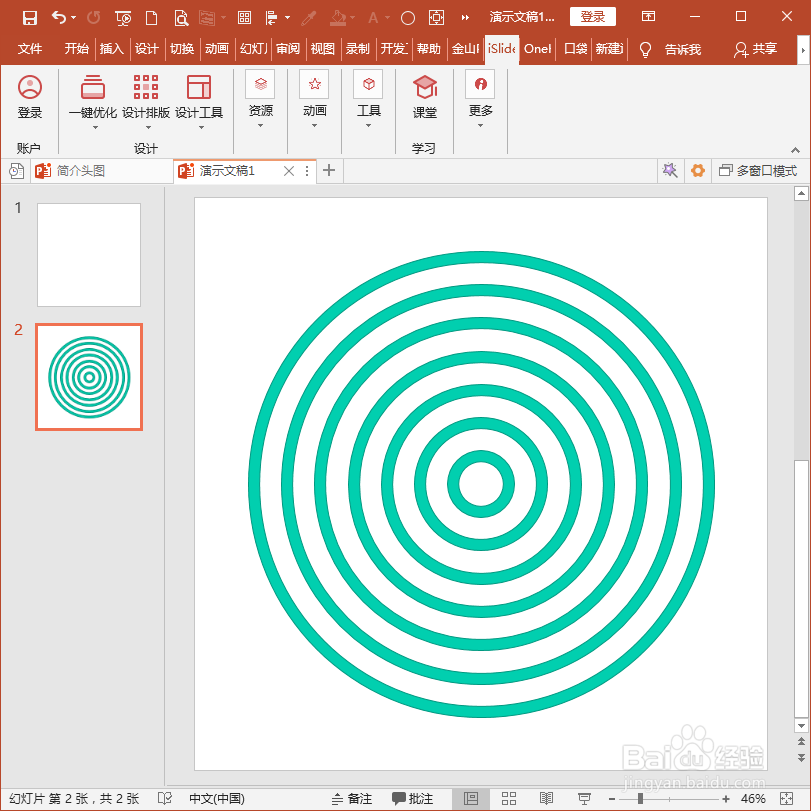Click the iSlide 登录 account icon
Screen dimensions: 811x811
[29, 97]
